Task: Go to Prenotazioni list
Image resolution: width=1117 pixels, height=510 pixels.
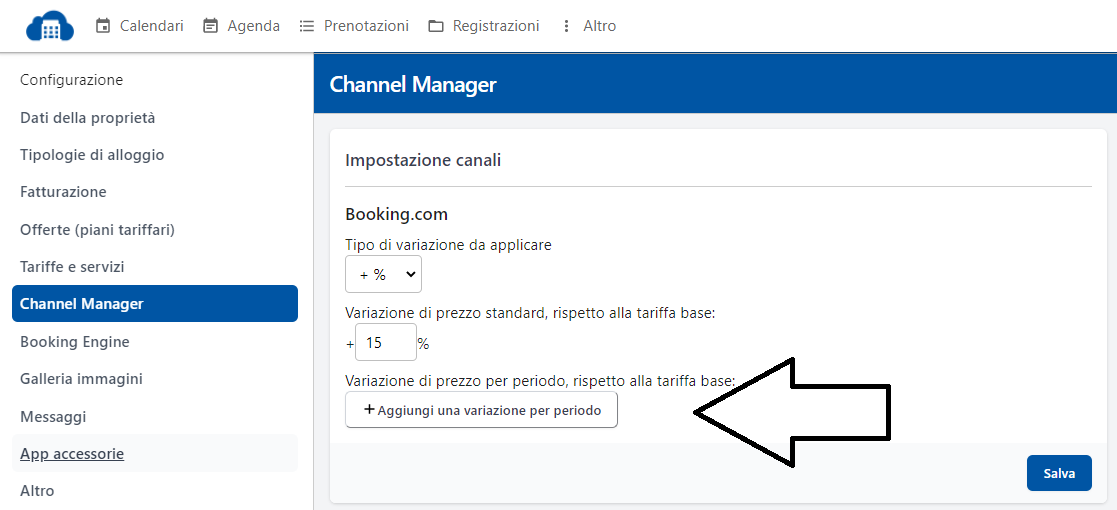Action: coord(354,26)
